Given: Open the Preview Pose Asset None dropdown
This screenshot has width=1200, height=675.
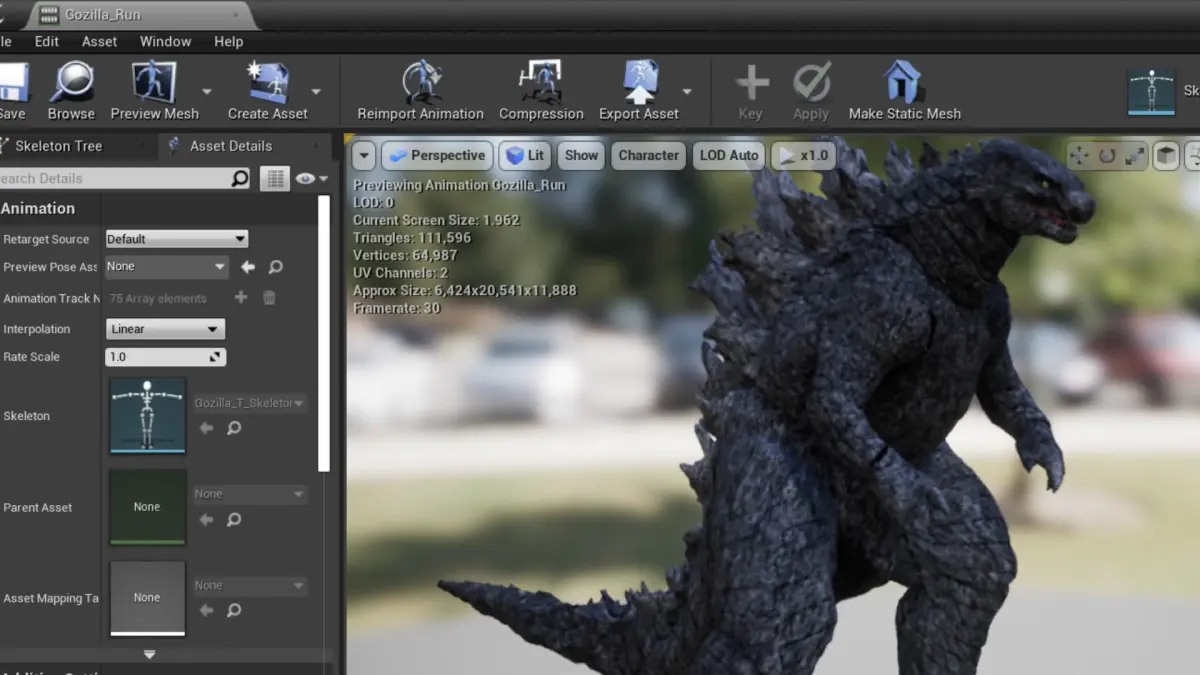Looking at the screenshot, I should click(x=167, y=267).
